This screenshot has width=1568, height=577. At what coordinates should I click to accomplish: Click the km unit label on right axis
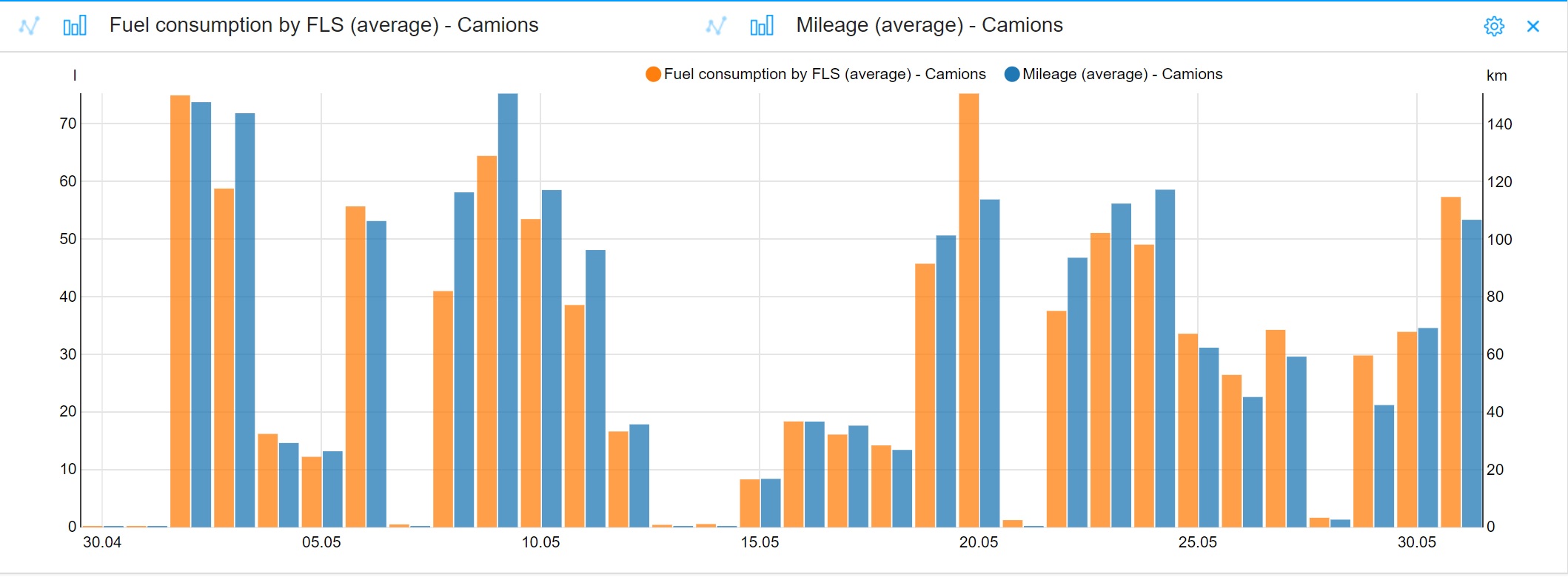1496,75
